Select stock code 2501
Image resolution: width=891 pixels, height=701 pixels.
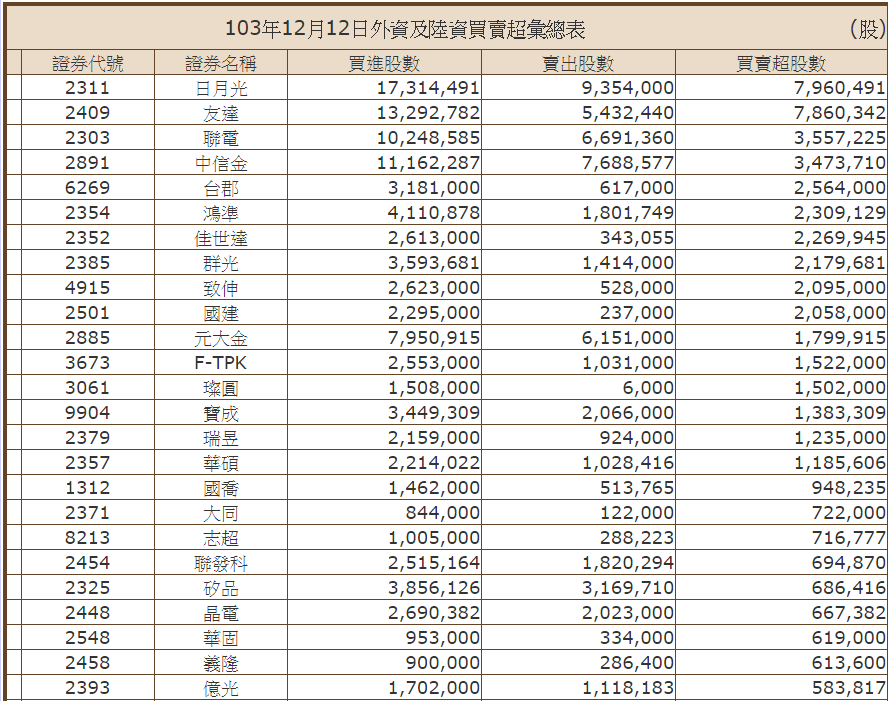(88, 313)
